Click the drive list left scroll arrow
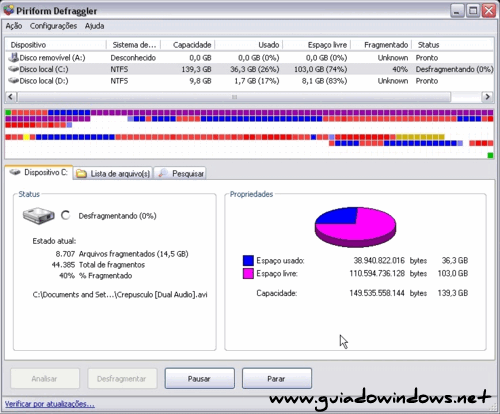 pos(11,97)
